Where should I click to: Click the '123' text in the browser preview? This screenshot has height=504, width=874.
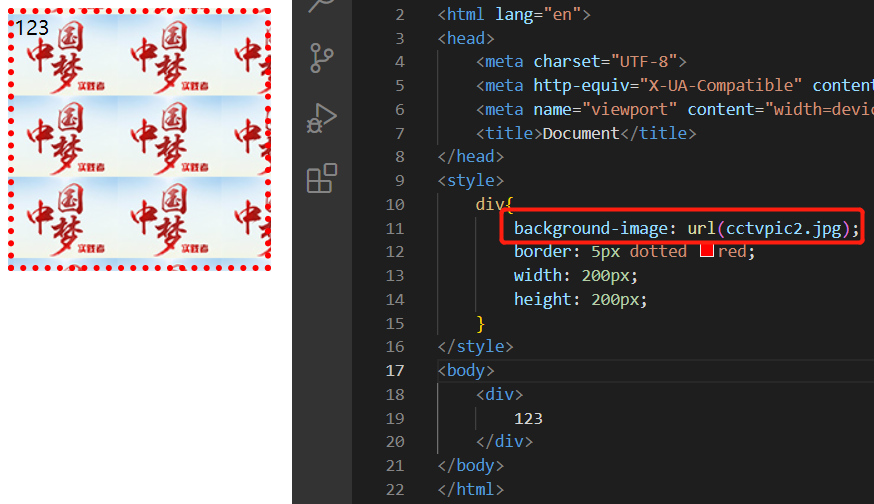pos(32,27)
